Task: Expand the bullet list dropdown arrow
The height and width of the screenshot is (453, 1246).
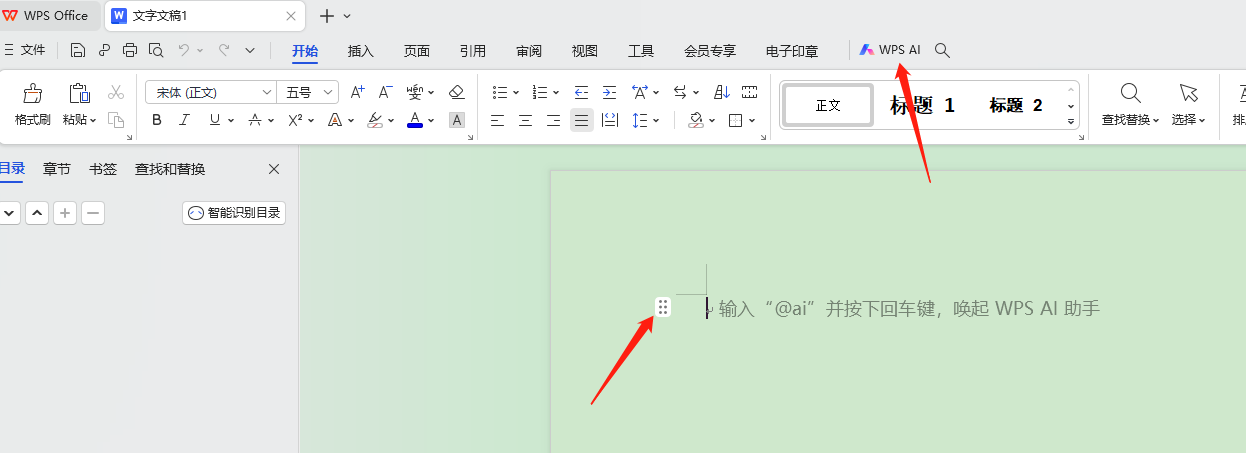Action: tap(516, 93)
